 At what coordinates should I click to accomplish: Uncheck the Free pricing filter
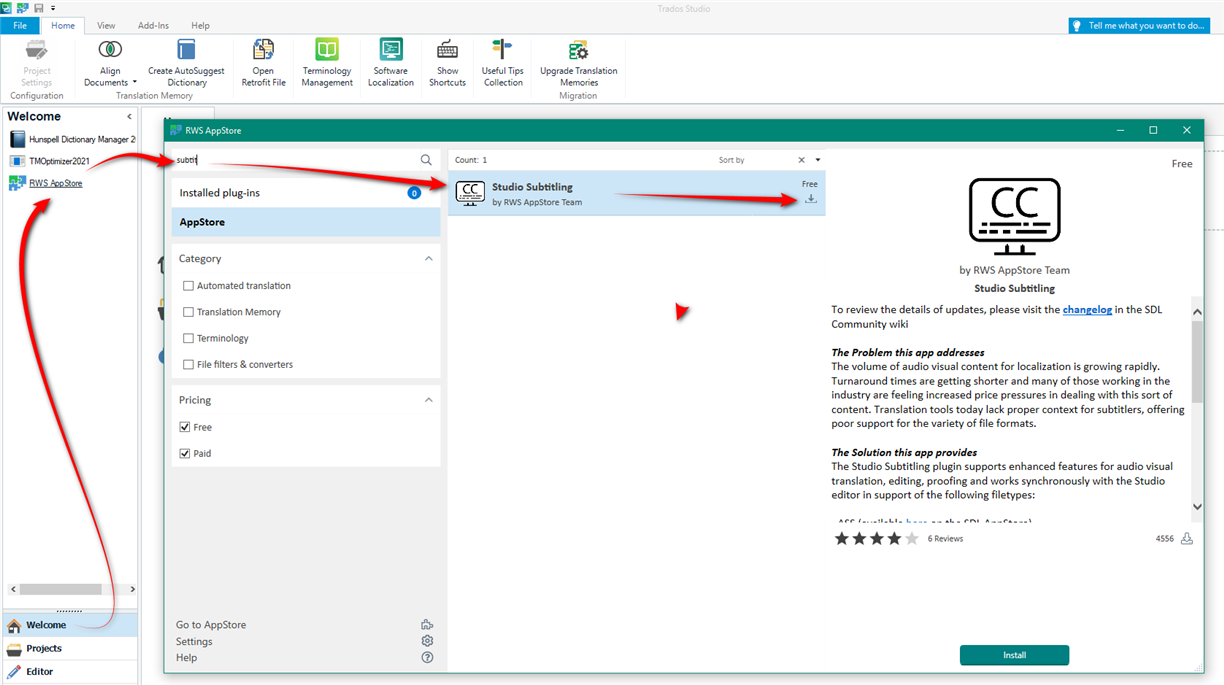pyautogui.click(x=185, y=427)
